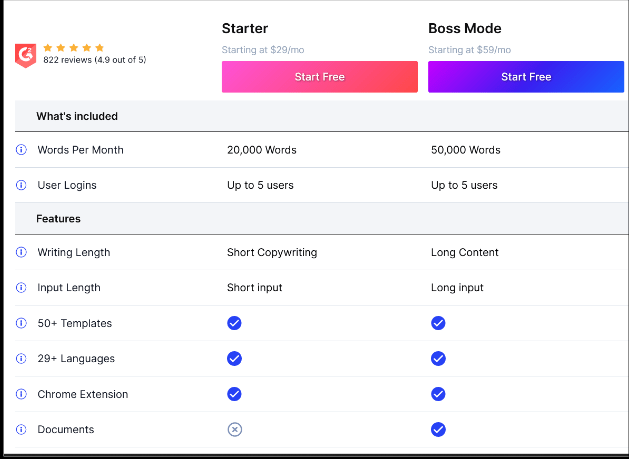Open the info icon beside User Logins
Image resolution: width=629 pixels, height=459 pixels.
pyautogui.click(x=21, y=185)
